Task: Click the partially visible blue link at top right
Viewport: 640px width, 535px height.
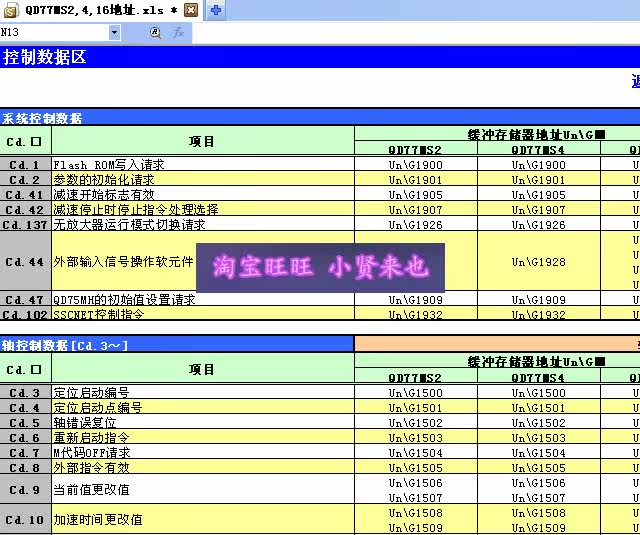Action: click(636, 81)
